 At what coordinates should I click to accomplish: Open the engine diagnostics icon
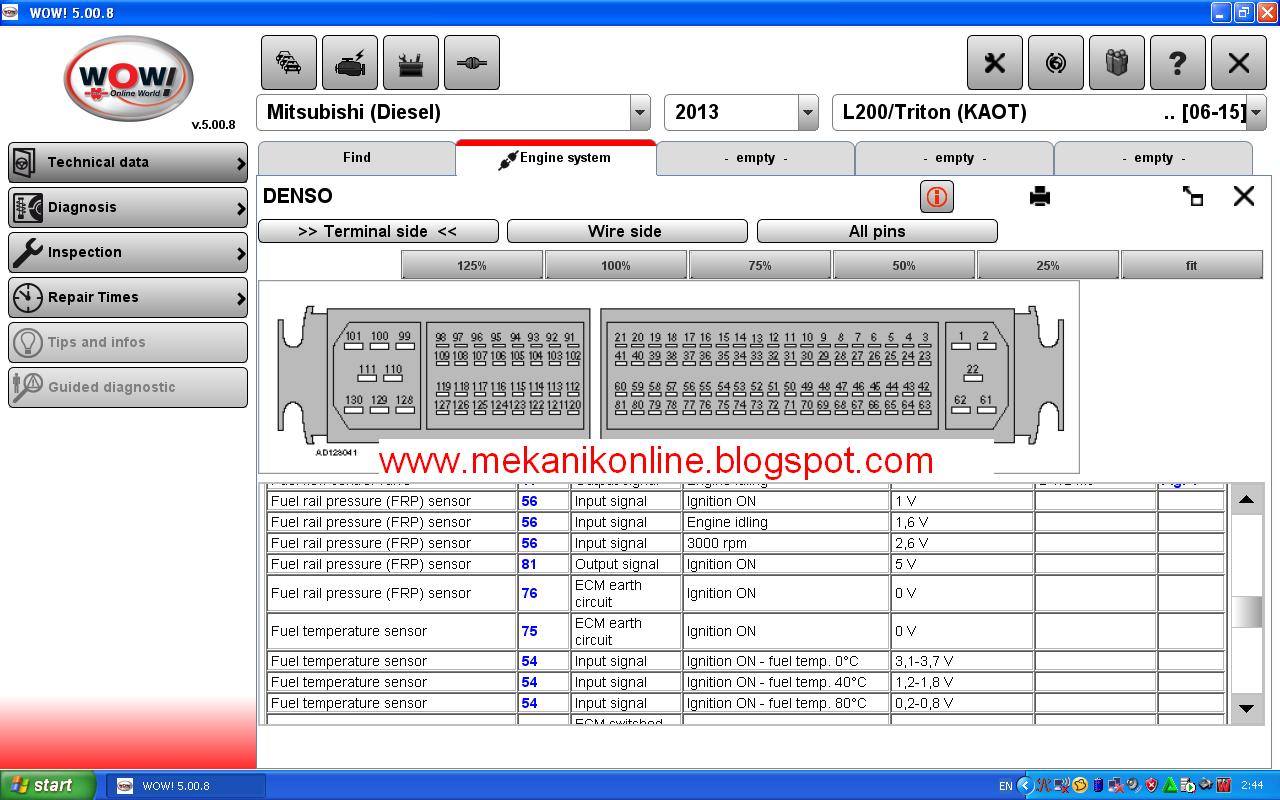coord(350,62)
